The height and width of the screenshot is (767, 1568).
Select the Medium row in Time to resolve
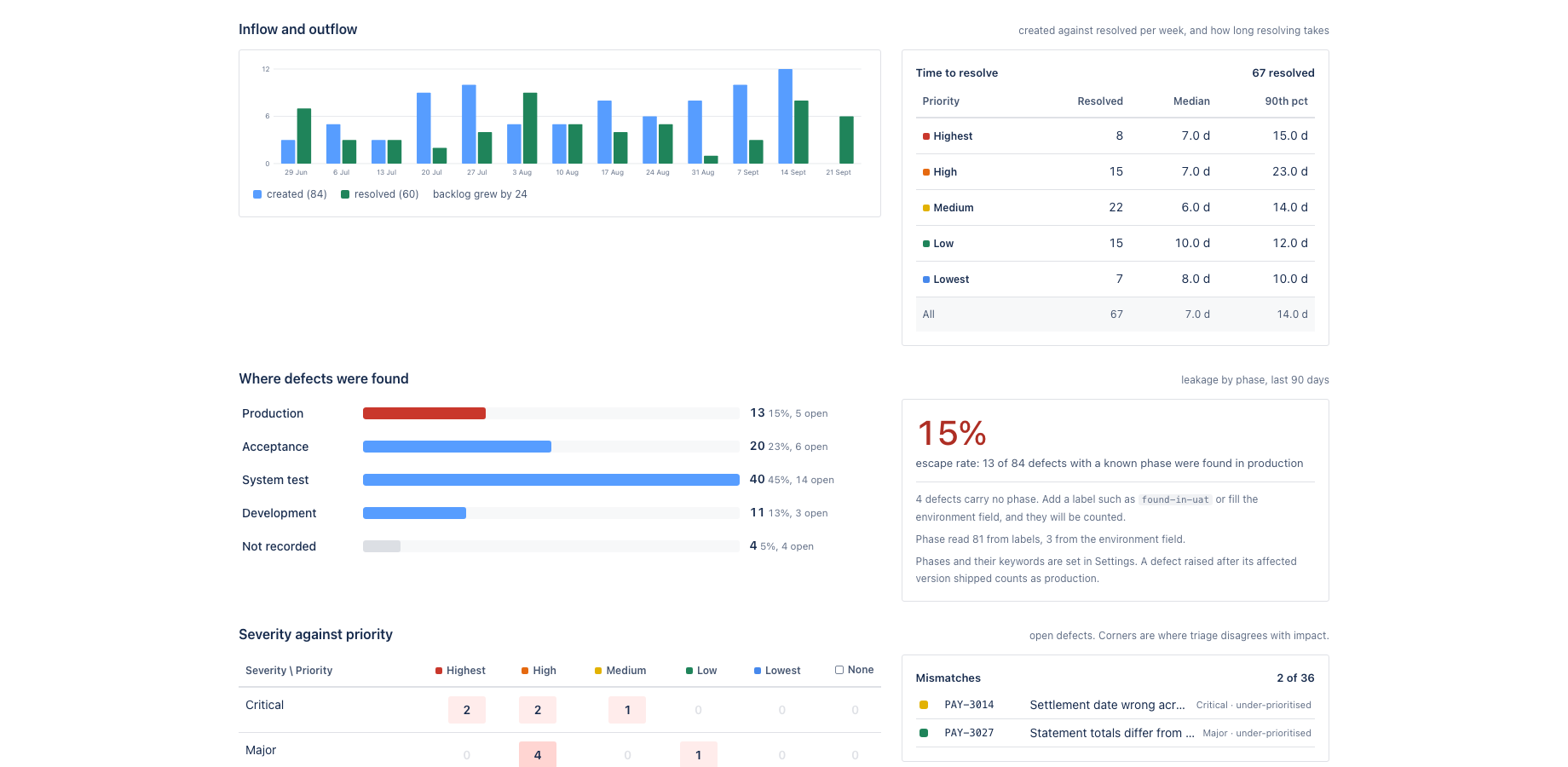coord(1115,208)
